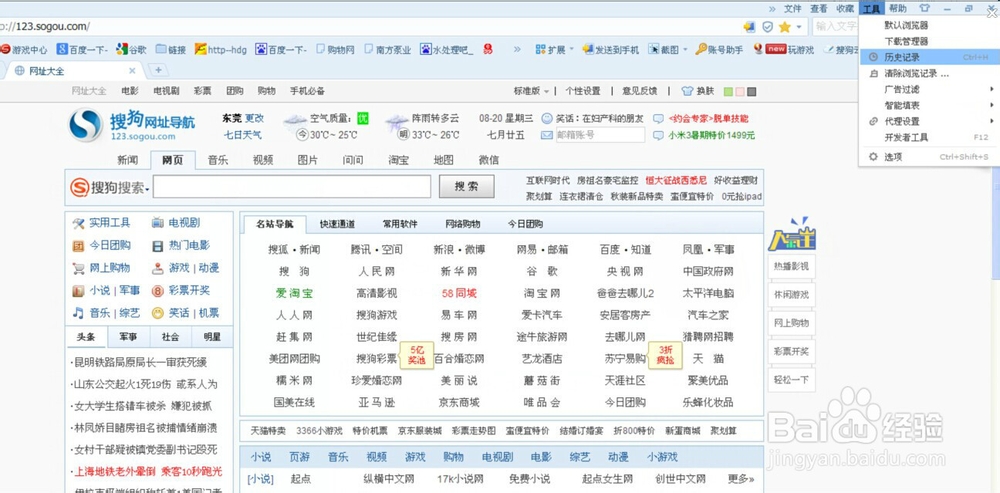Click the security shield icon in address bar

(768, 27)
